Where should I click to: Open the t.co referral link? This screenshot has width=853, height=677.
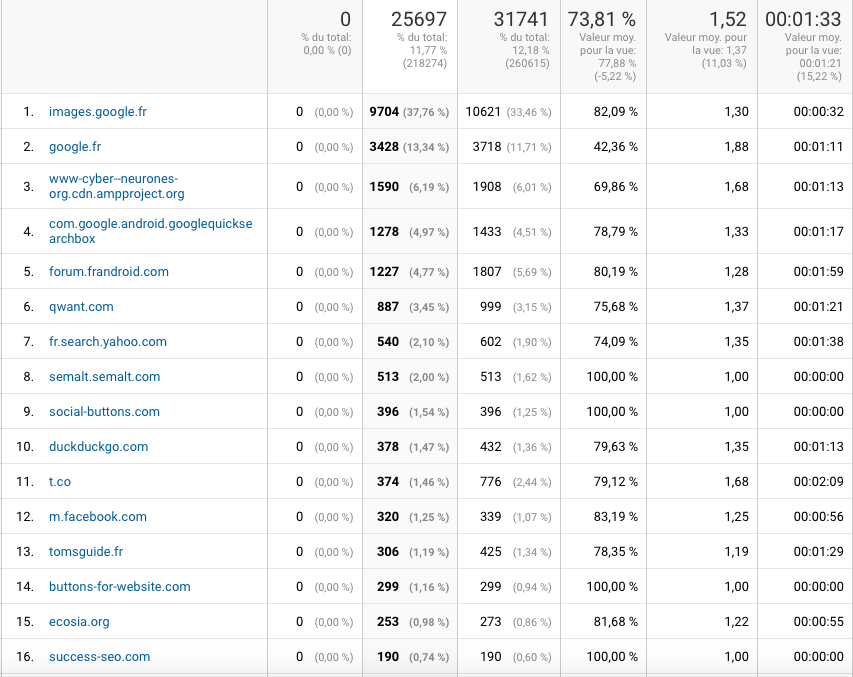tap(60, 482)
